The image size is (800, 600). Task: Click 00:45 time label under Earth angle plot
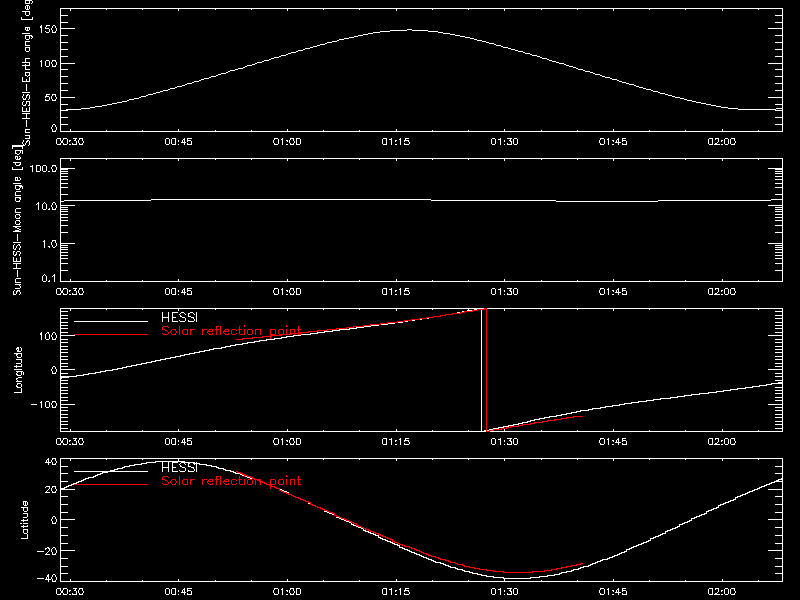[x=179, y=142]
